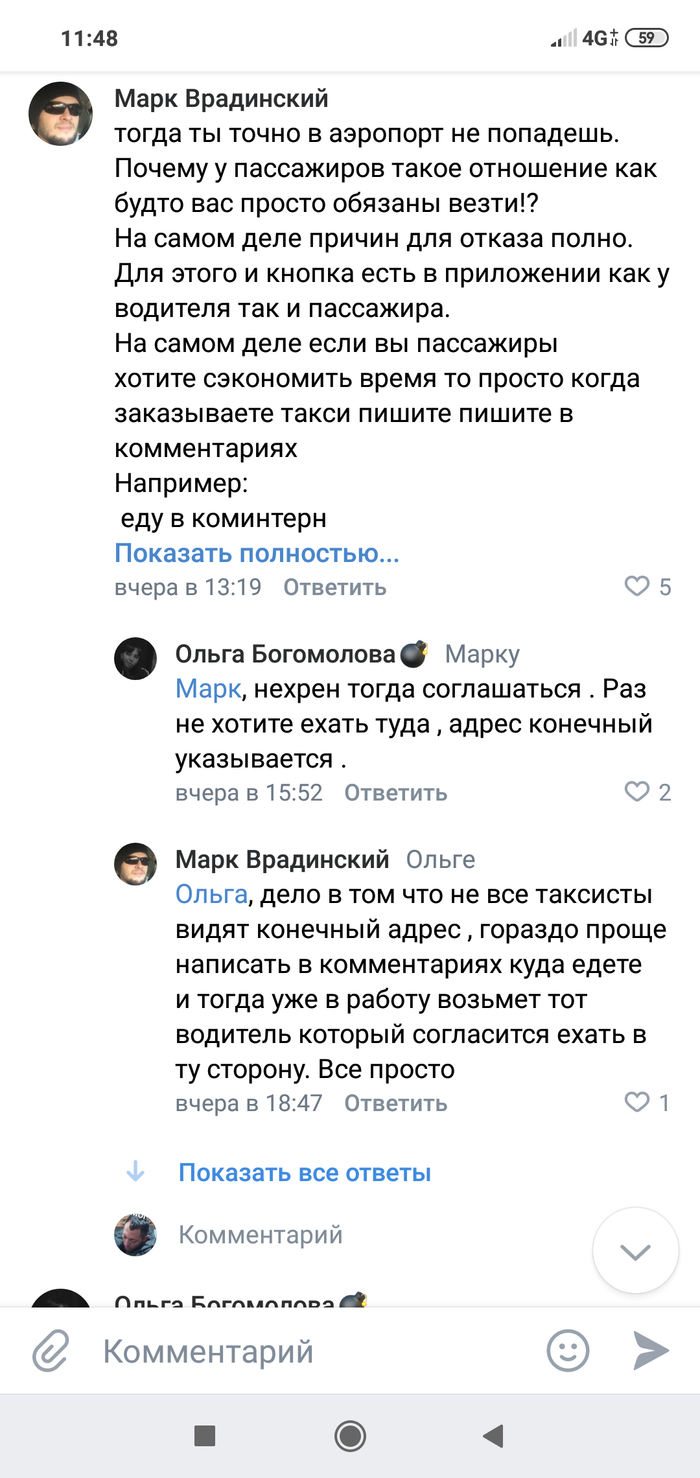Expand comment via Показать полностью
The image size is (700, 1478).
(257, 553)
